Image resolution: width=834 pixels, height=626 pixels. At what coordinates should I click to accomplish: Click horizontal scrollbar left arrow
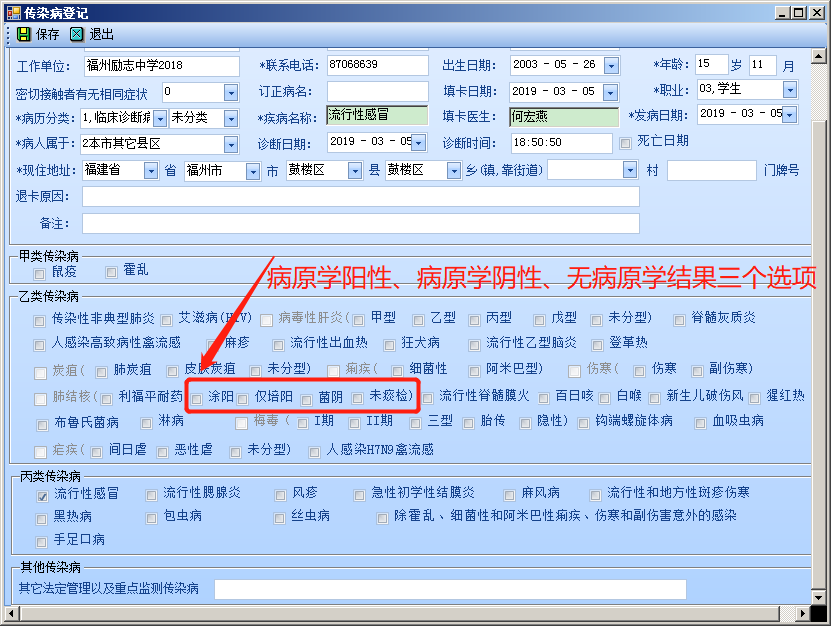[13, 613]
